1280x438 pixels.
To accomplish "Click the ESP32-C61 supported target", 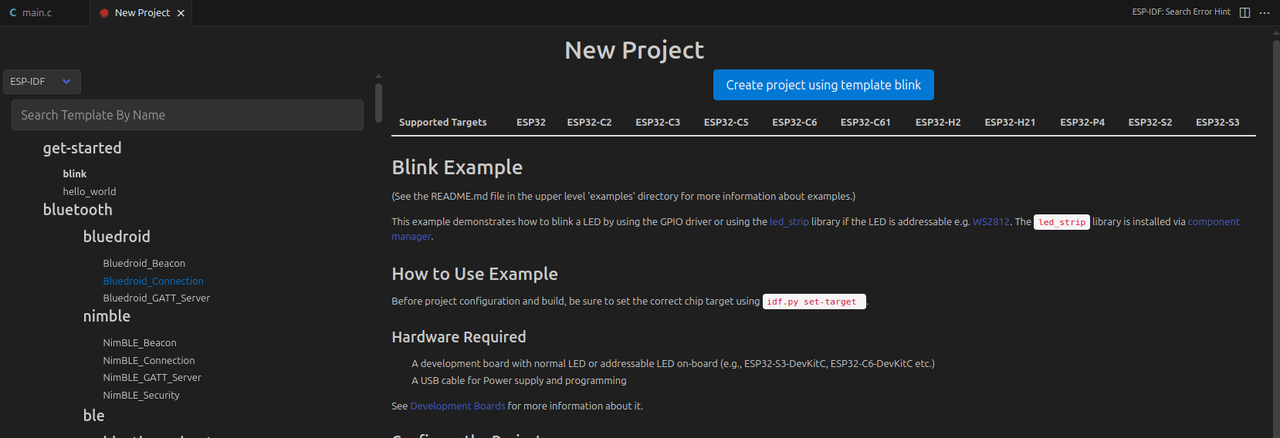I will click(x=865, y=123).
